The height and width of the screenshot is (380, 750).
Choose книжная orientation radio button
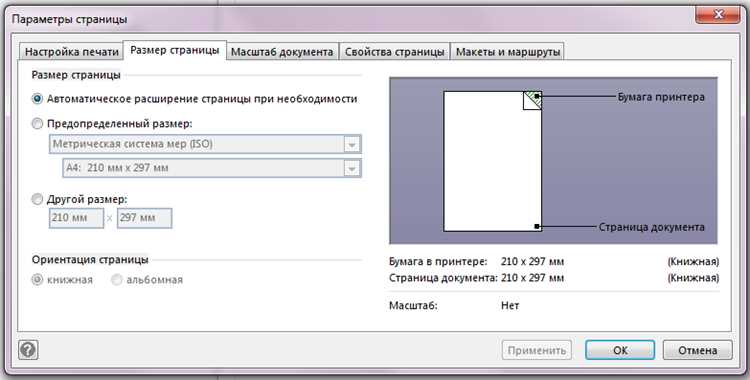coord(37,279)
